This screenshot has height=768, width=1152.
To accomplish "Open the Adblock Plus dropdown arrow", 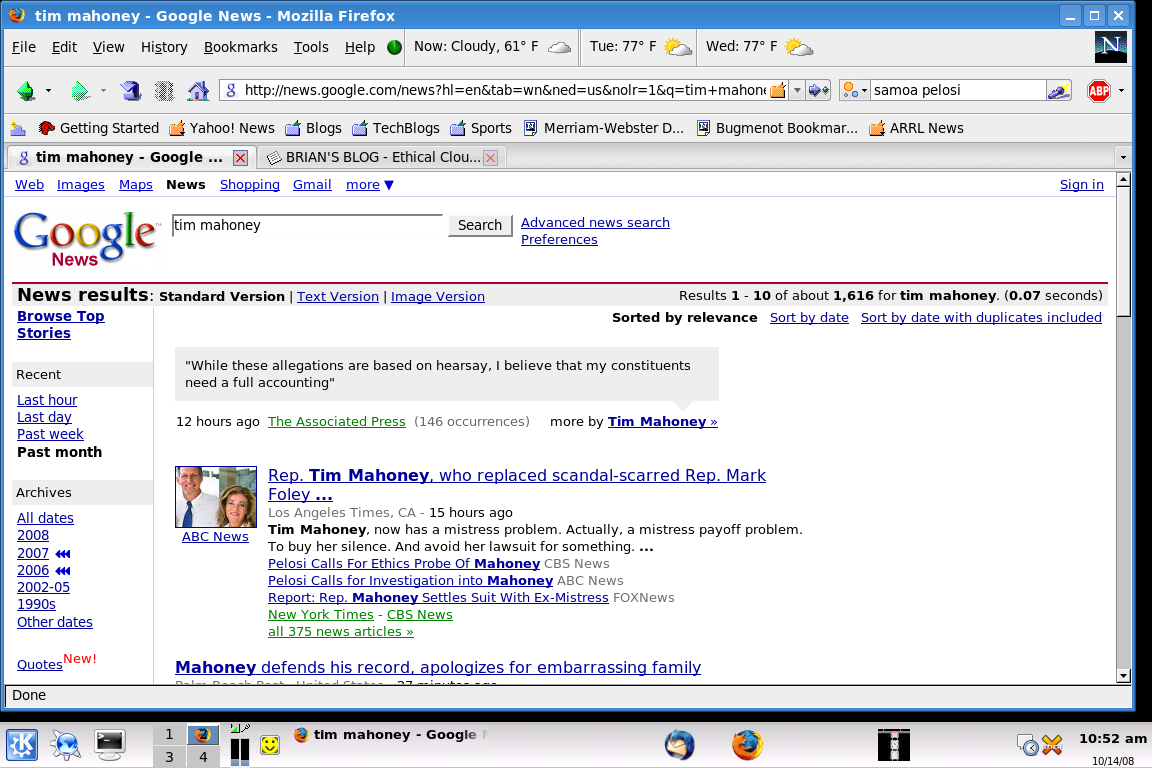I will 1121,91.
